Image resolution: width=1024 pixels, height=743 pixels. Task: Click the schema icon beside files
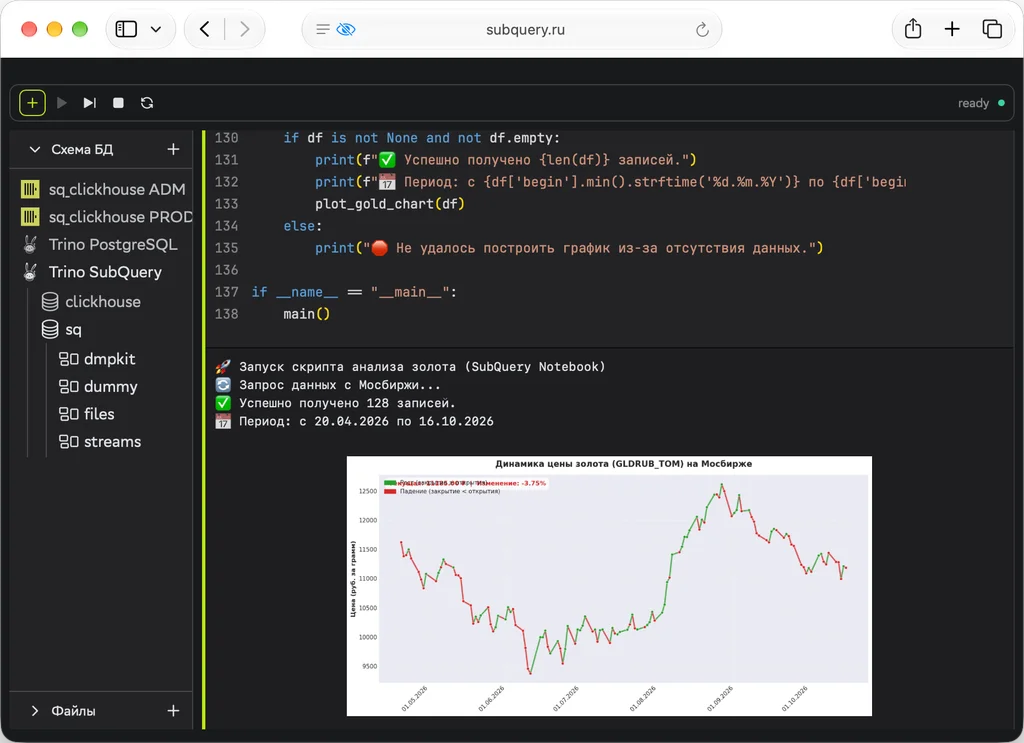[x=69, y=414]
